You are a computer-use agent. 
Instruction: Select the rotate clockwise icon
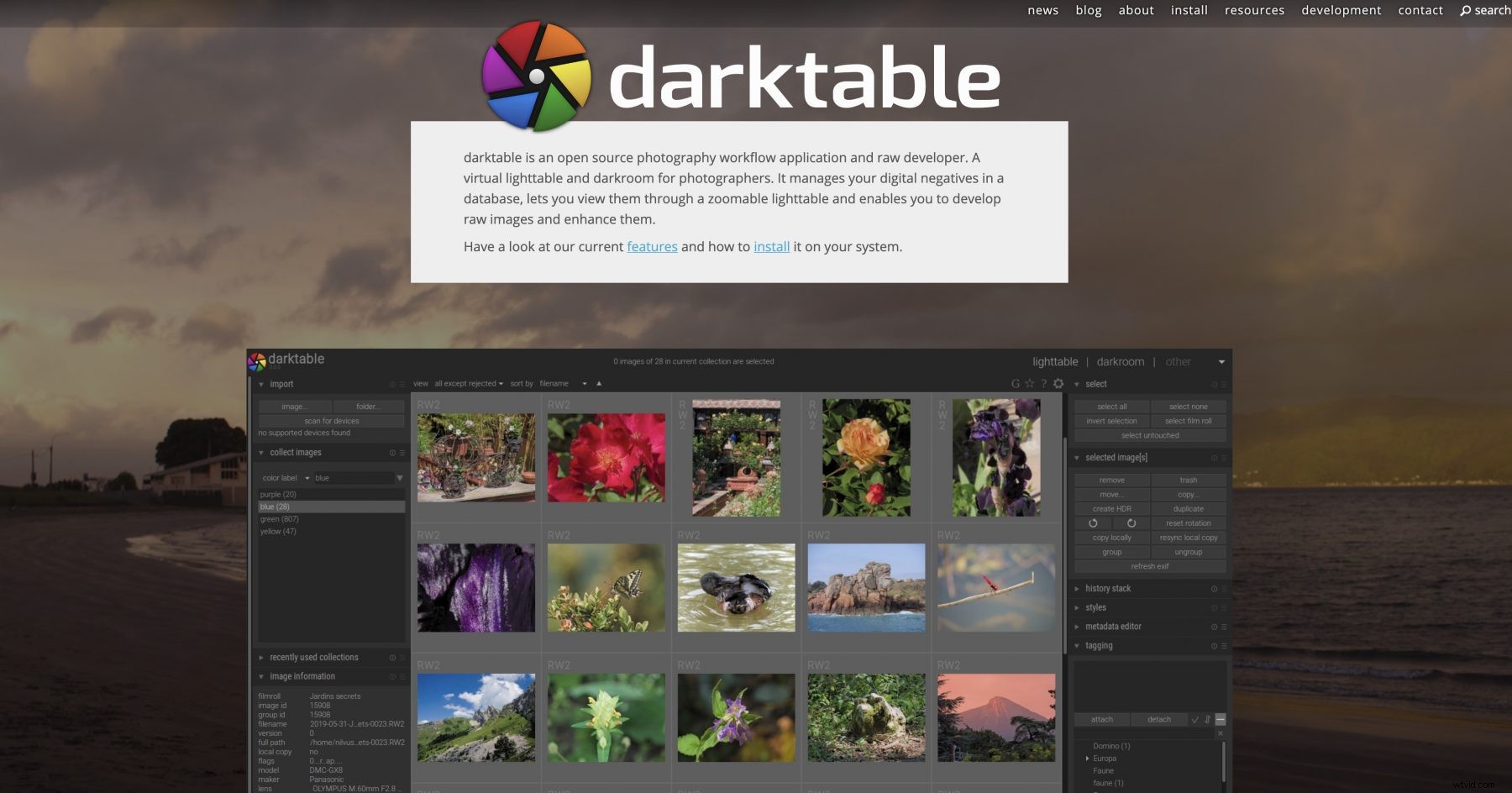pyautogui.click(x=1131, y=523)
